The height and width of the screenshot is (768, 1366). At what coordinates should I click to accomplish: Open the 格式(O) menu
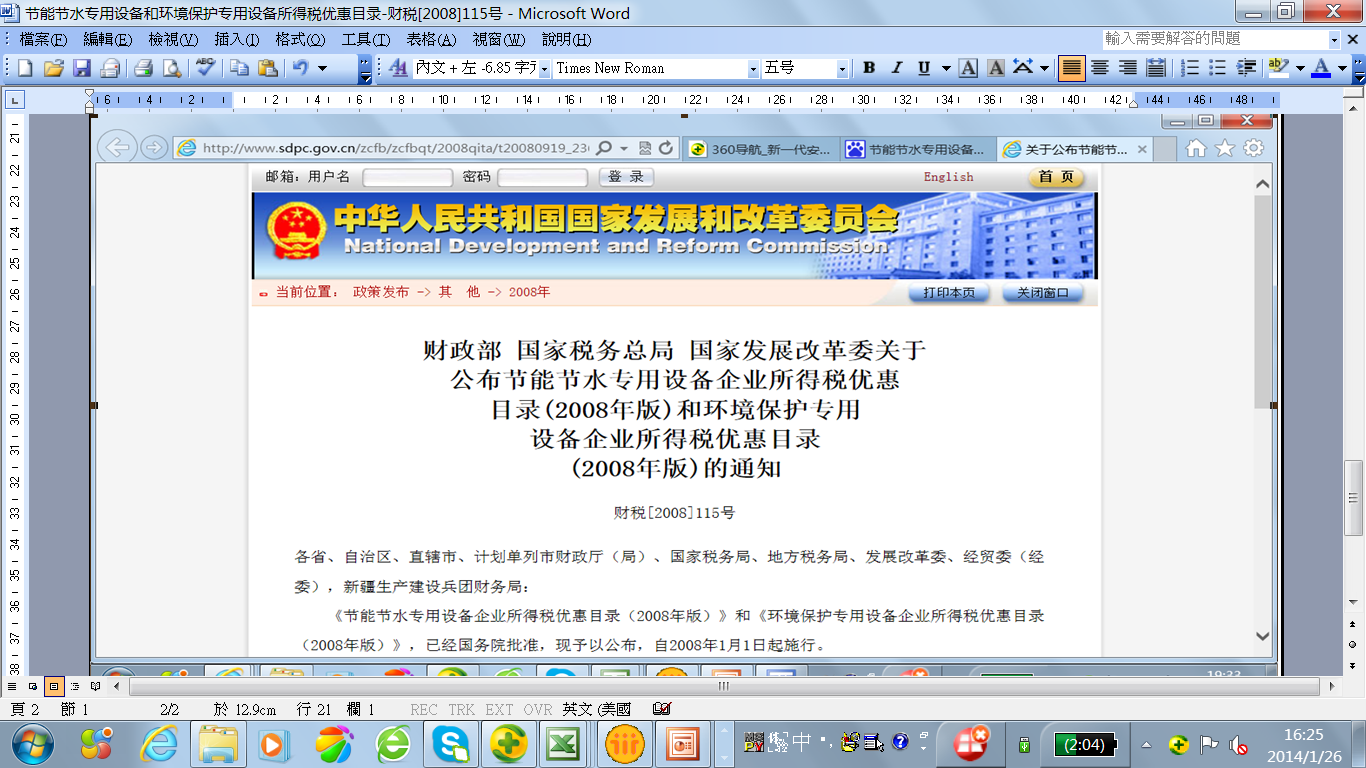pyautogui.click(x=300, y=40)
